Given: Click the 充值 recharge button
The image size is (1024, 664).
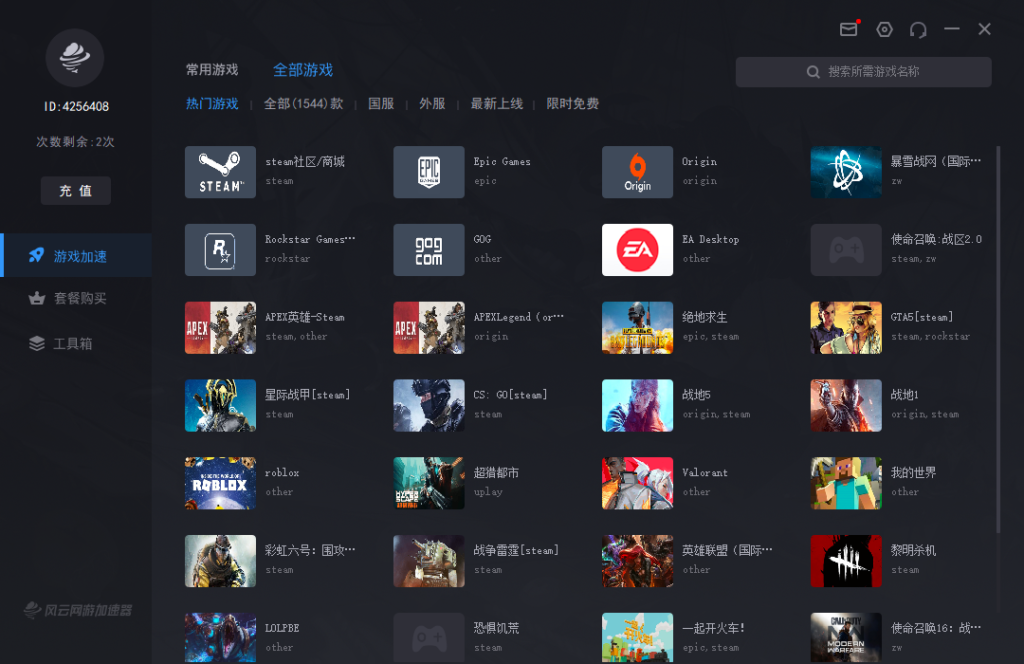Looking at the screenshot, I should [x=76, y=191].
